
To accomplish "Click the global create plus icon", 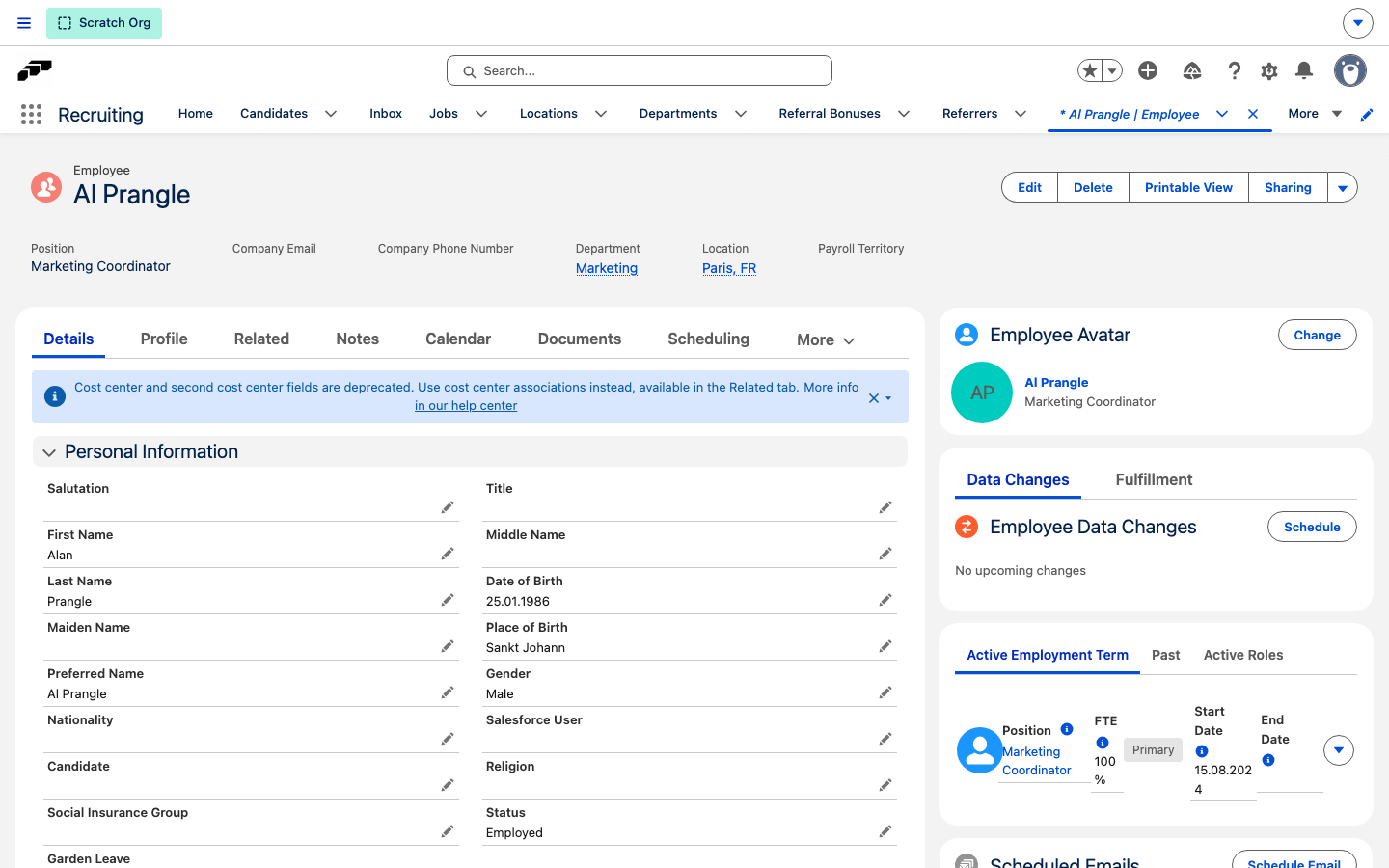I will (1148, 70).
